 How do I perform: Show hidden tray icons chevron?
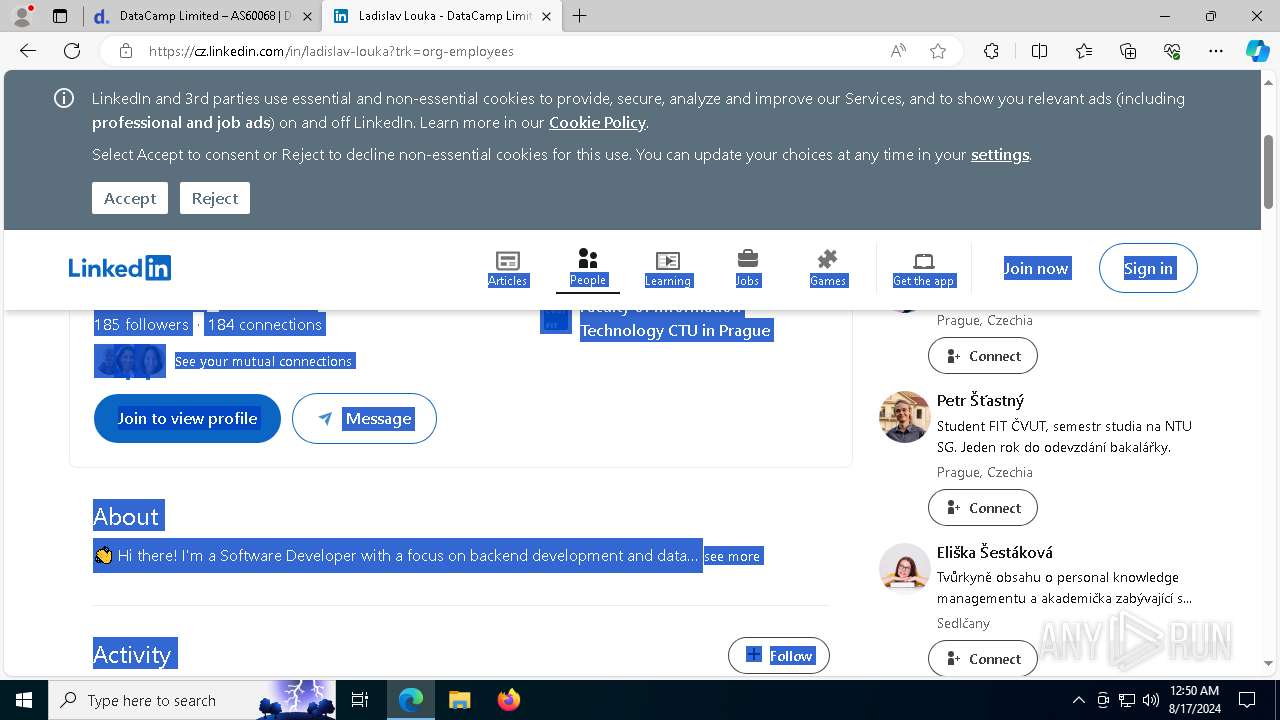pos(1078,700)
